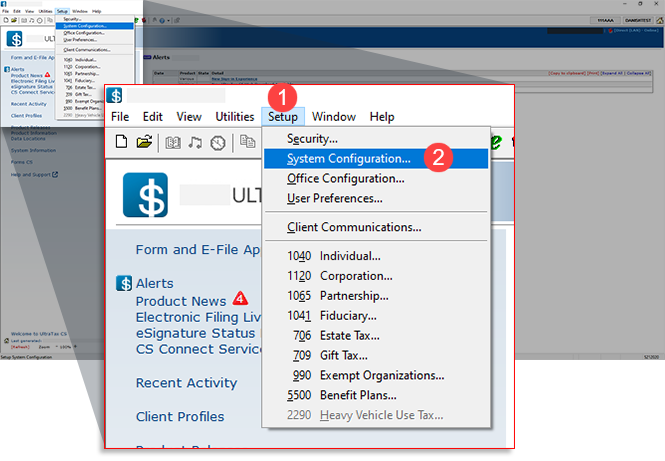This screenshot has width=665, height=461.
Task: Click Print link in Alerts panel
Action: pos(593,73)
